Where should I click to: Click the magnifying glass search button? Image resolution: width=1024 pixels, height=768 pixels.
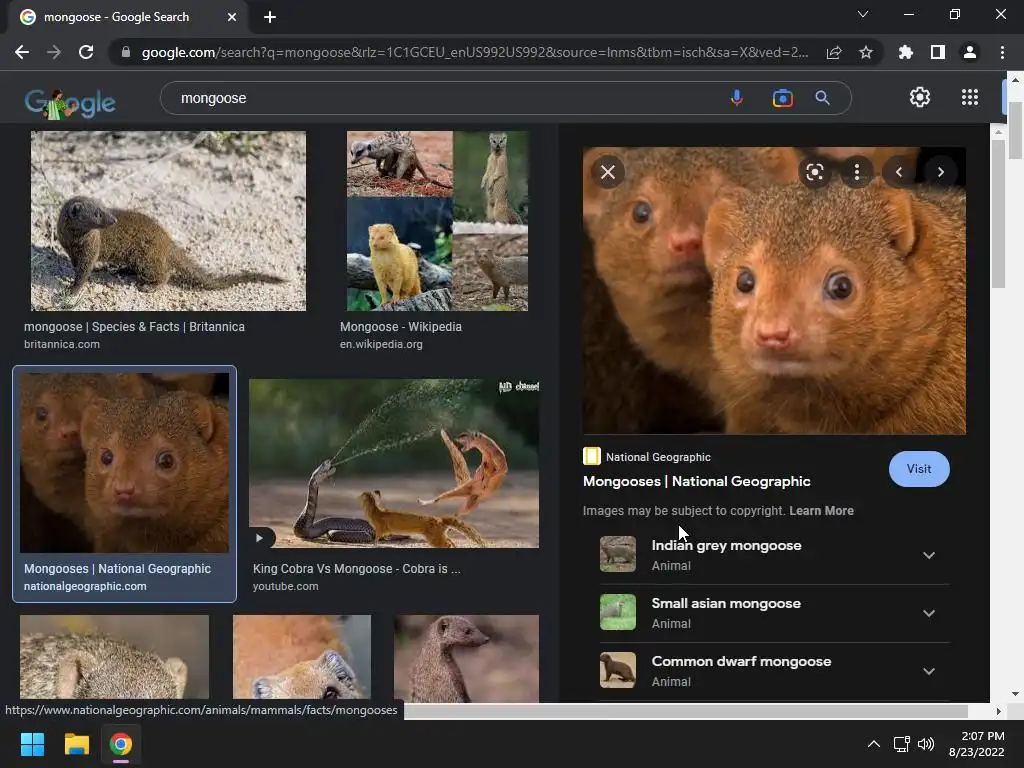tap(822, 98)
